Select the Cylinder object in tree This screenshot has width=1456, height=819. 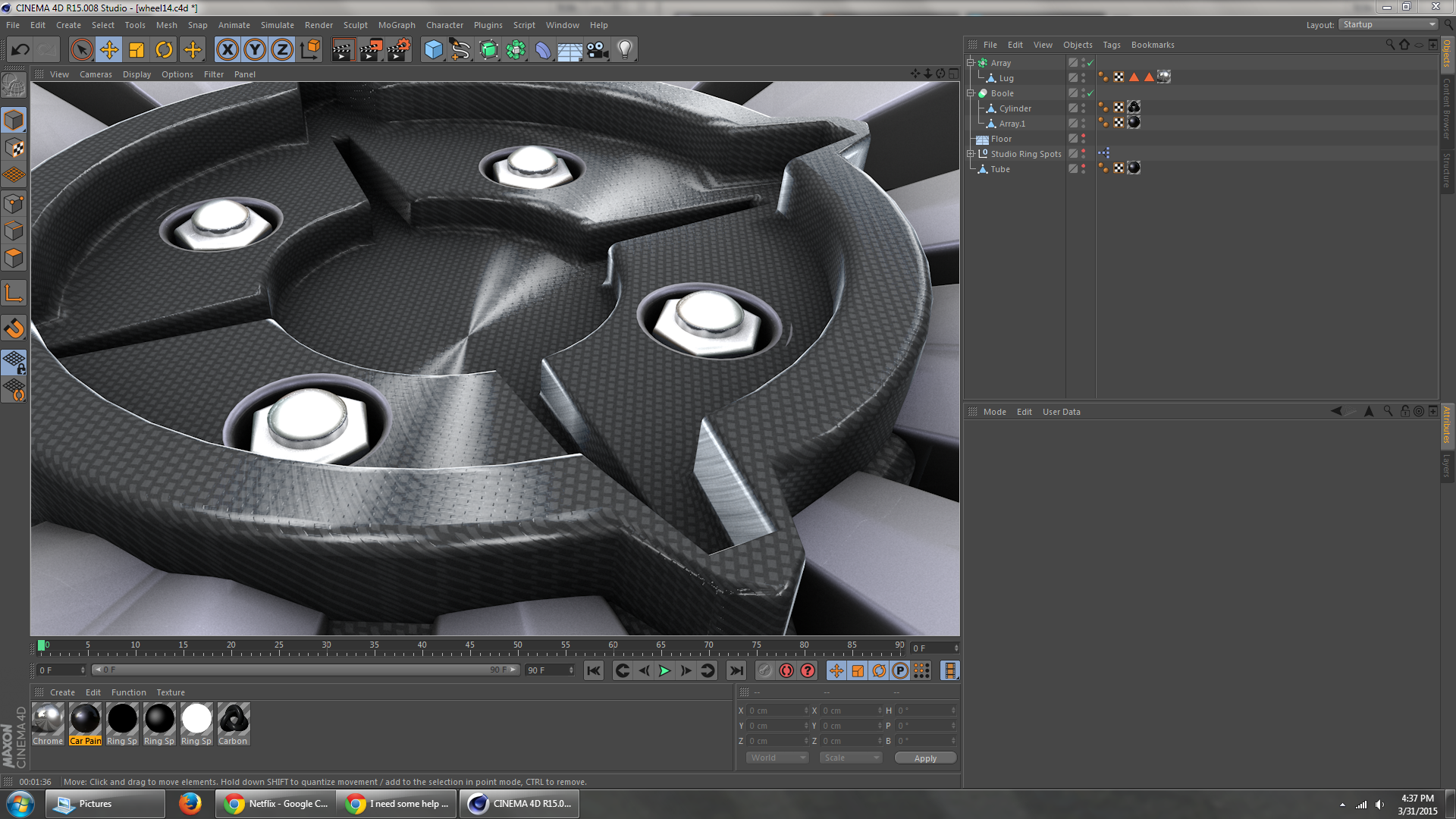click(1015, 108)
